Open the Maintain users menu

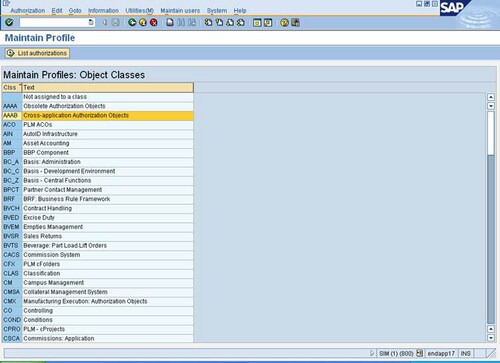pyautogui.click(x=180, y=11)
